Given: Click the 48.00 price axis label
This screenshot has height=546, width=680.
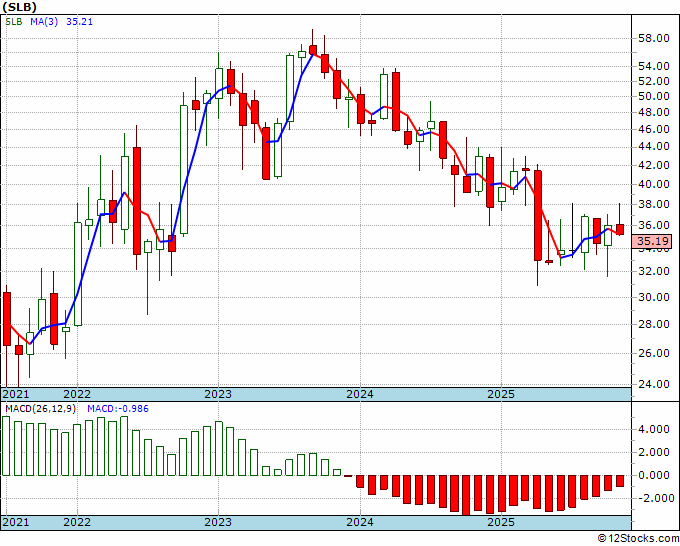Looking at the screenshot, I should pyautogui.click(x=654, y=112).
